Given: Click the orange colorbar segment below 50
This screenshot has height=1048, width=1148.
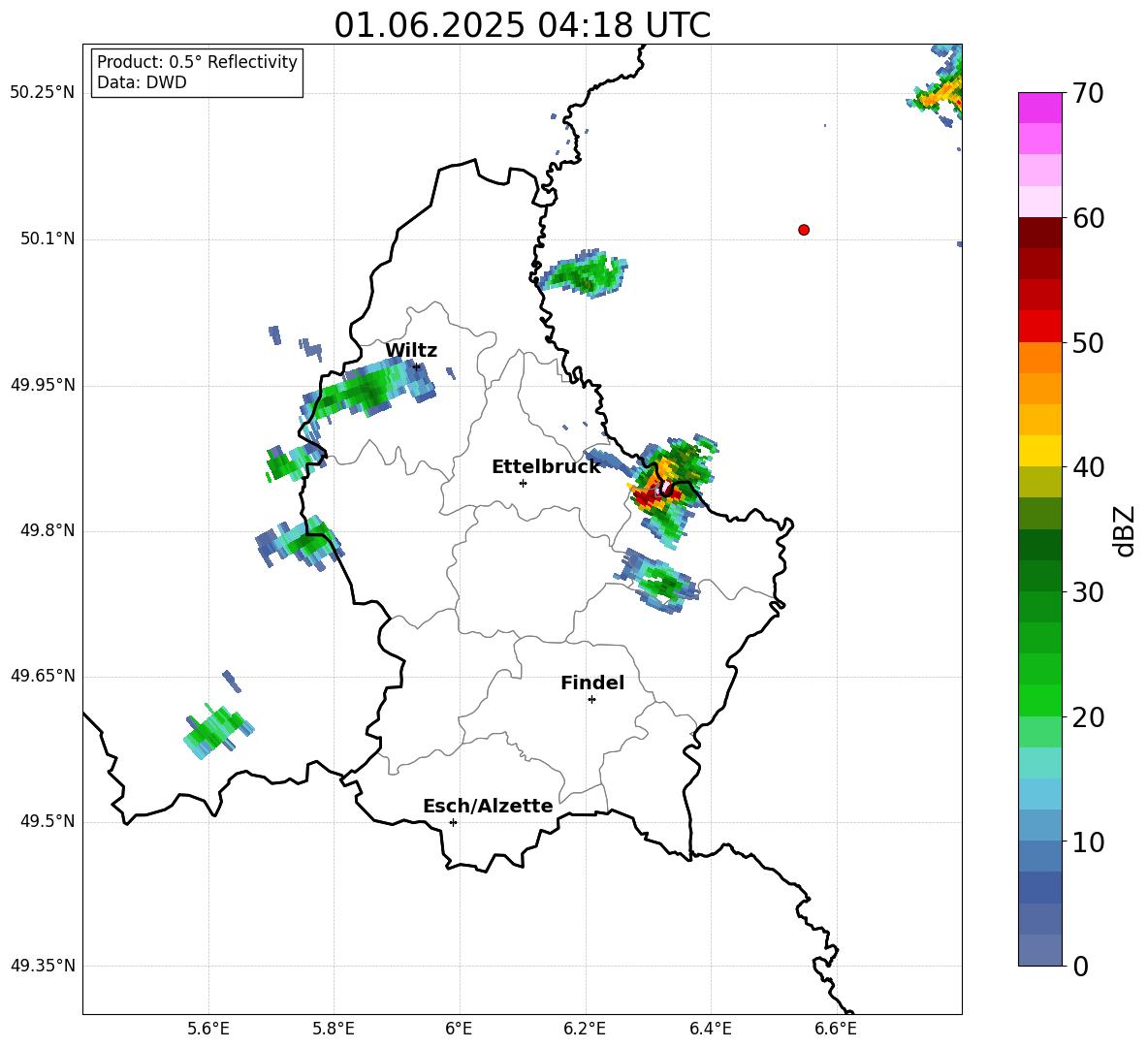Looking at the screenshot, I should (1039, 358).
